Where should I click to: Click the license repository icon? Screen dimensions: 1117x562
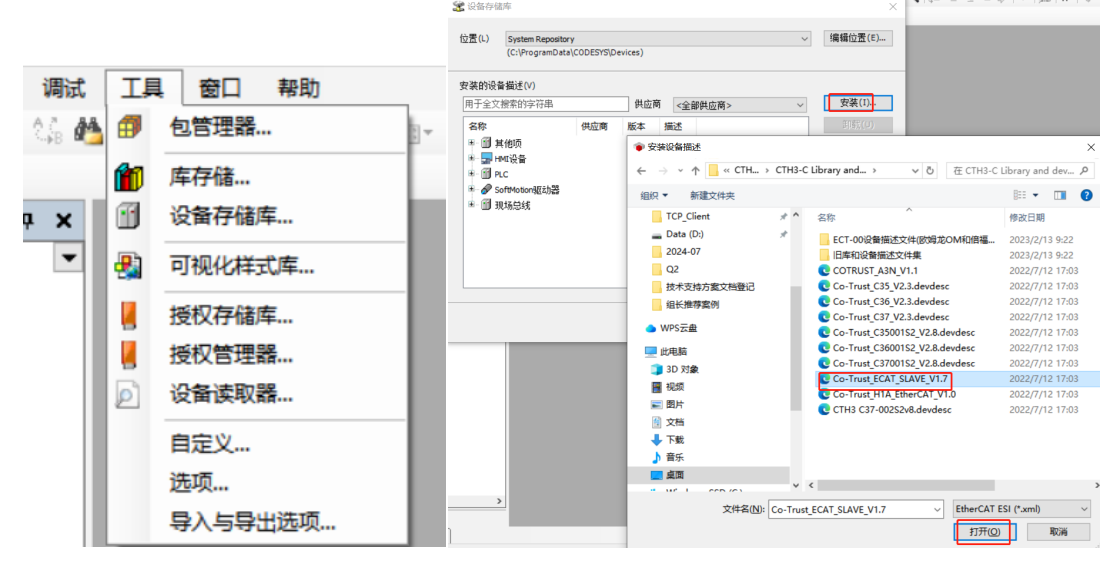(129, 315)
